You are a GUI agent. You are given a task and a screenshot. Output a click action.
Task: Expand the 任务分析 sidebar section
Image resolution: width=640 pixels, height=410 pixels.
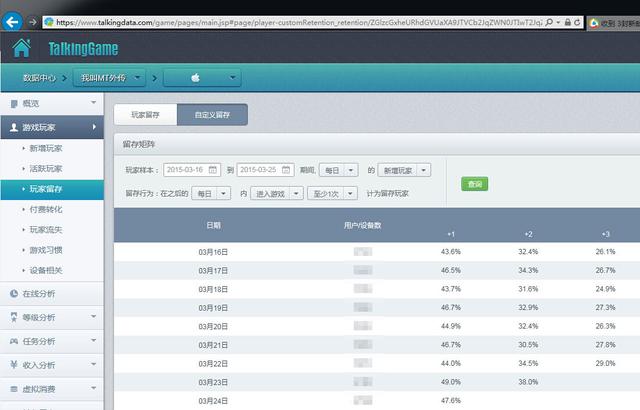click(93, 340)
